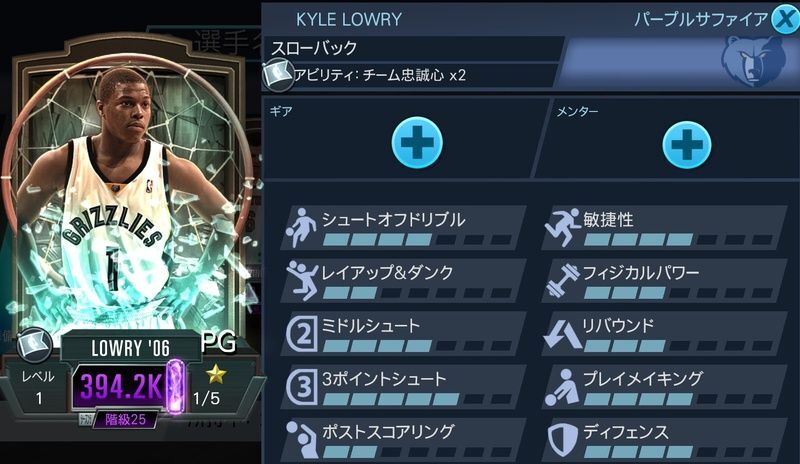The height and width of the screenshot is (464, 800).
Task: Select the 3ポイントシュート number 3 icon
Action: [x=303, y=387]
